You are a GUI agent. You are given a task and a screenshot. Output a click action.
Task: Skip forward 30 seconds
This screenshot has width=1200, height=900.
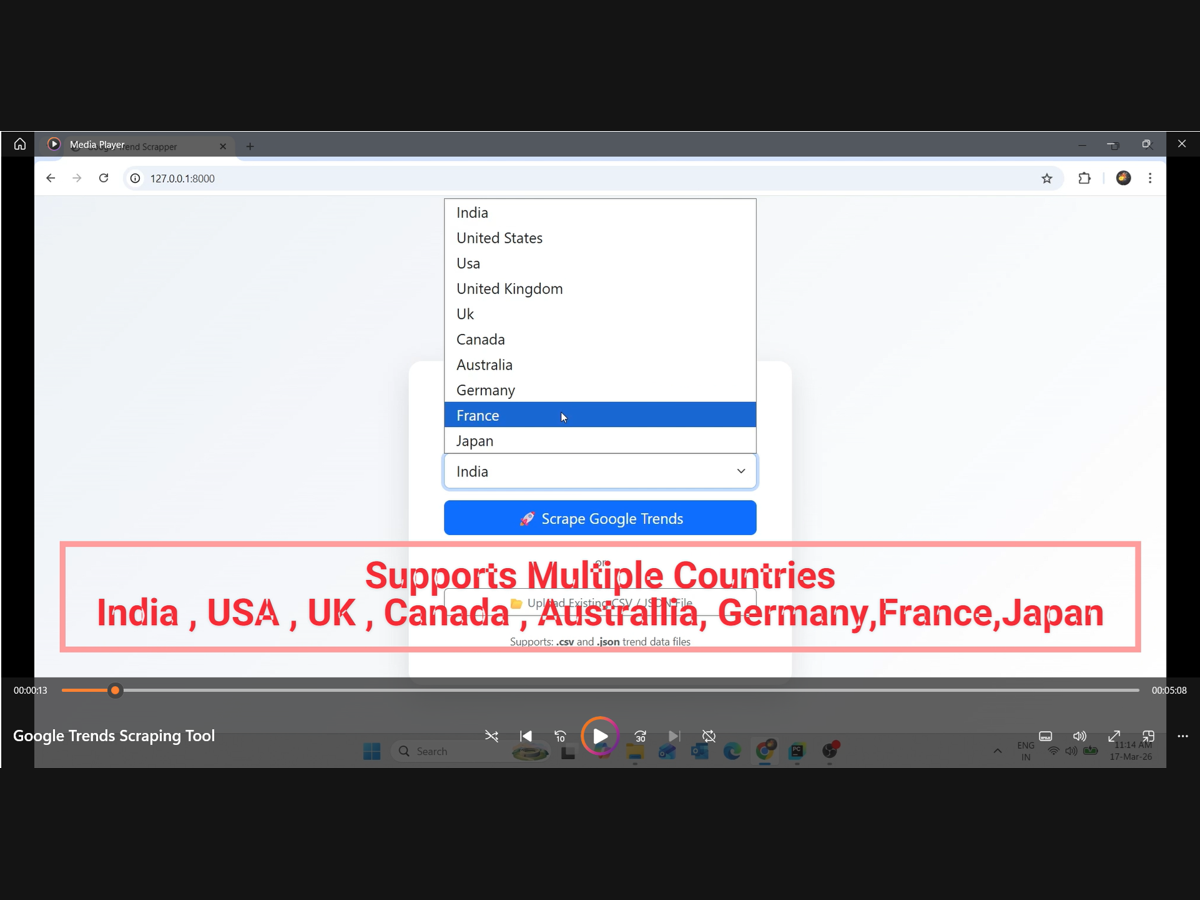[x=640, y=736]
